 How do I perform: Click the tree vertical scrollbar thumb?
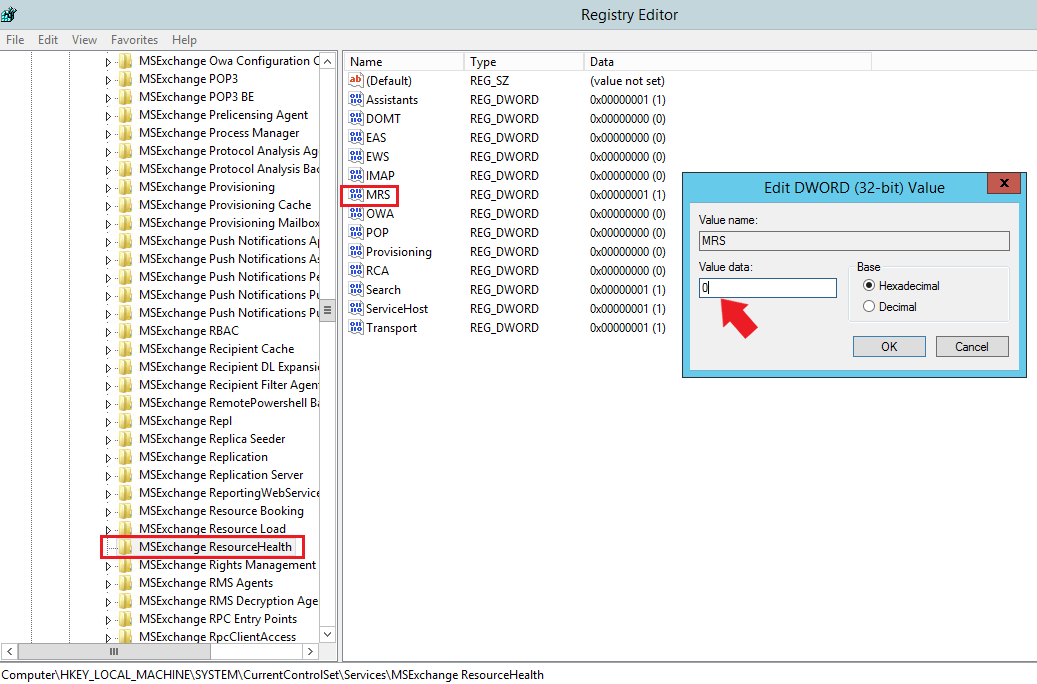(x=327, y=310)
